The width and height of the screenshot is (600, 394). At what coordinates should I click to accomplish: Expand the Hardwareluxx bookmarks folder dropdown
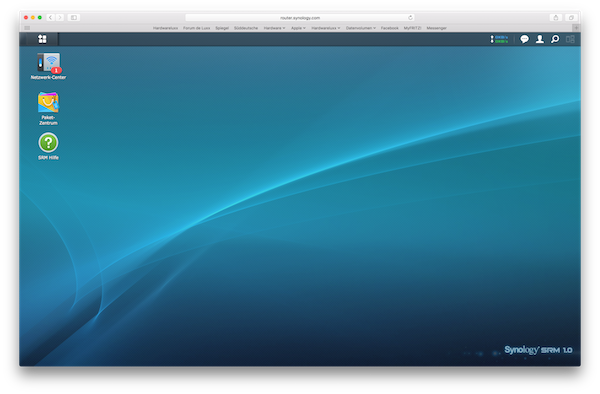tap(326, 28)
